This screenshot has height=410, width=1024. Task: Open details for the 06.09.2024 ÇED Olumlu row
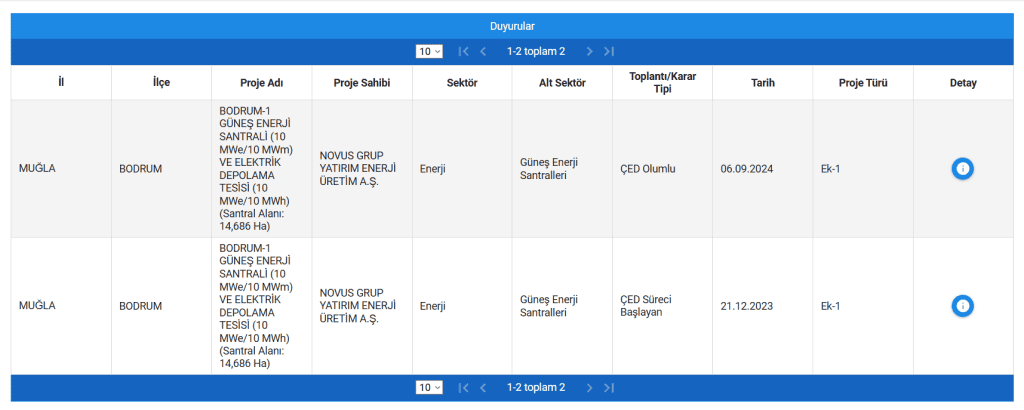click(962, 169)
